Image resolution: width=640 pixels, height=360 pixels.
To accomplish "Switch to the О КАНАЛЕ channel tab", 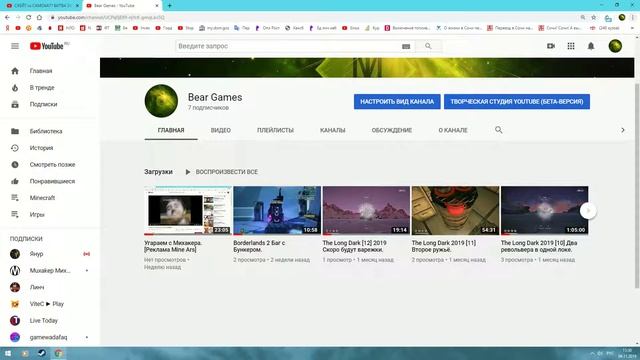I will (453, 130).
